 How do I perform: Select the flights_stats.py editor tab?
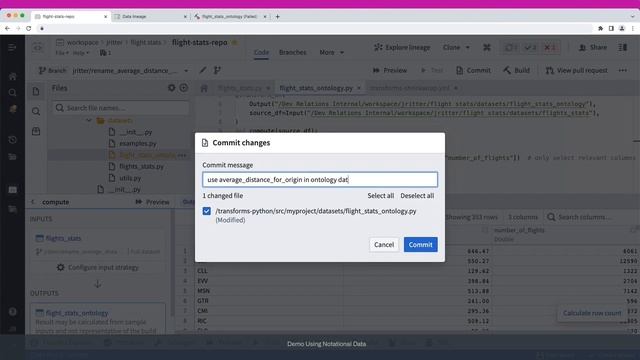pyautogui.click(x=240, y=88)
